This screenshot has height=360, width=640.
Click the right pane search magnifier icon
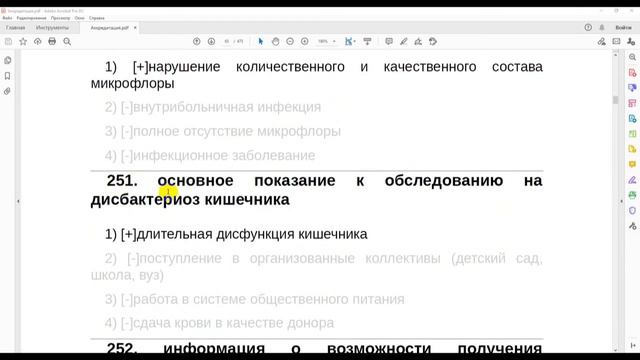pos(632,57)
